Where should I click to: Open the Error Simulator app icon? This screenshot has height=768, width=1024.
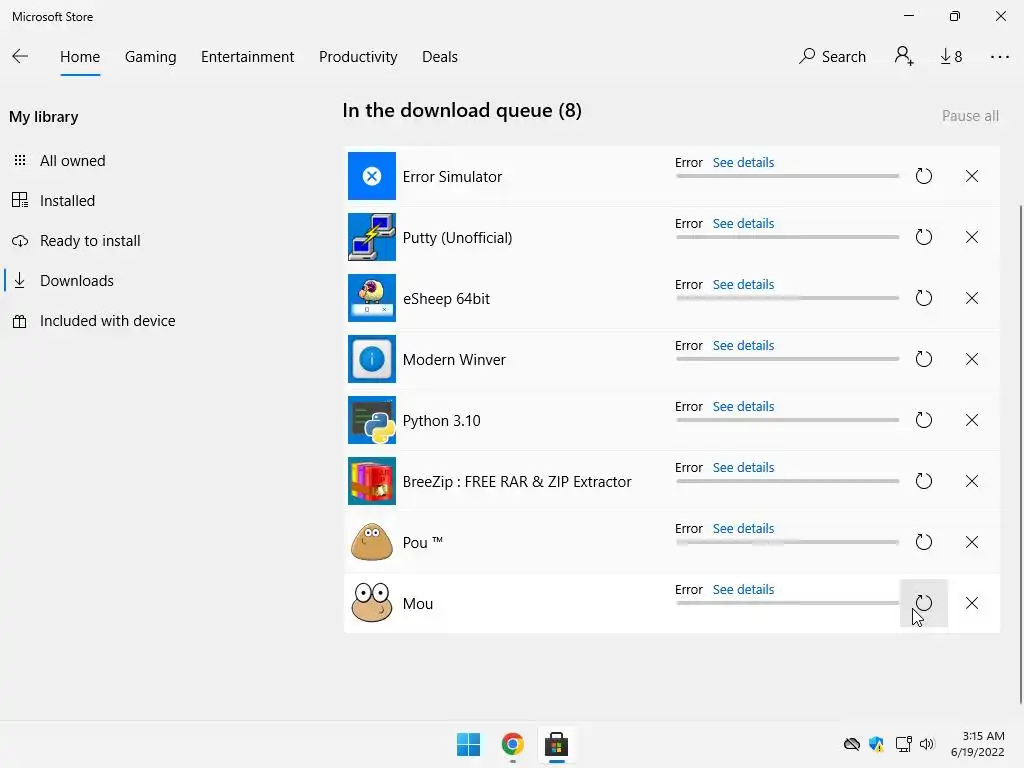(372, 176)
